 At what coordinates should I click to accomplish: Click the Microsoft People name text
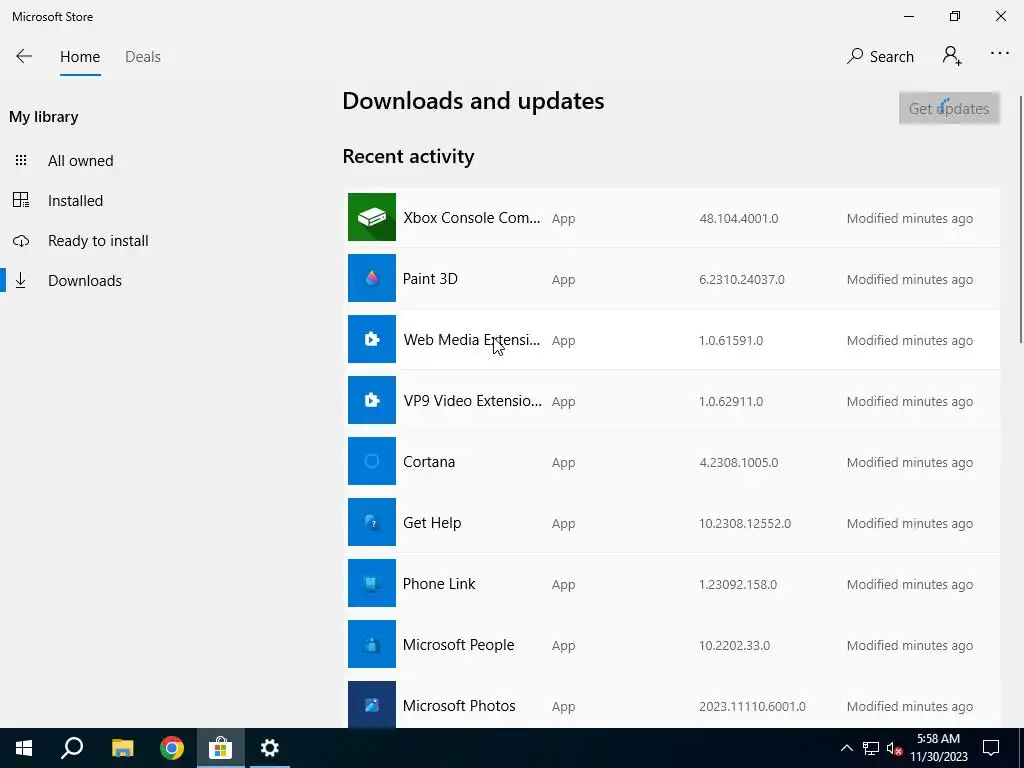click(458, 645)
